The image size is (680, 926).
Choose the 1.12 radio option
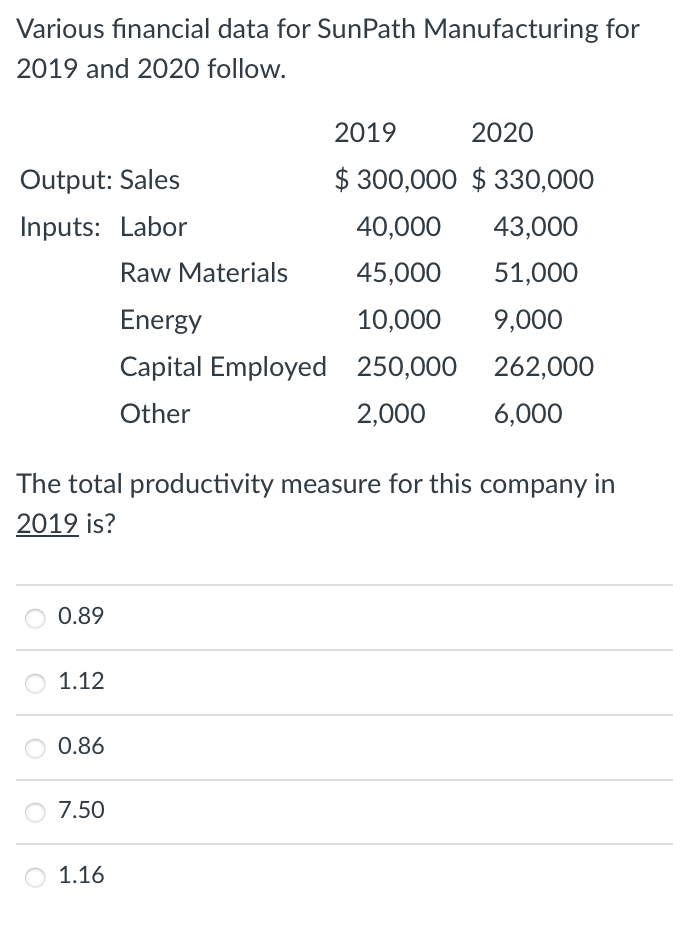click(36, 683)
